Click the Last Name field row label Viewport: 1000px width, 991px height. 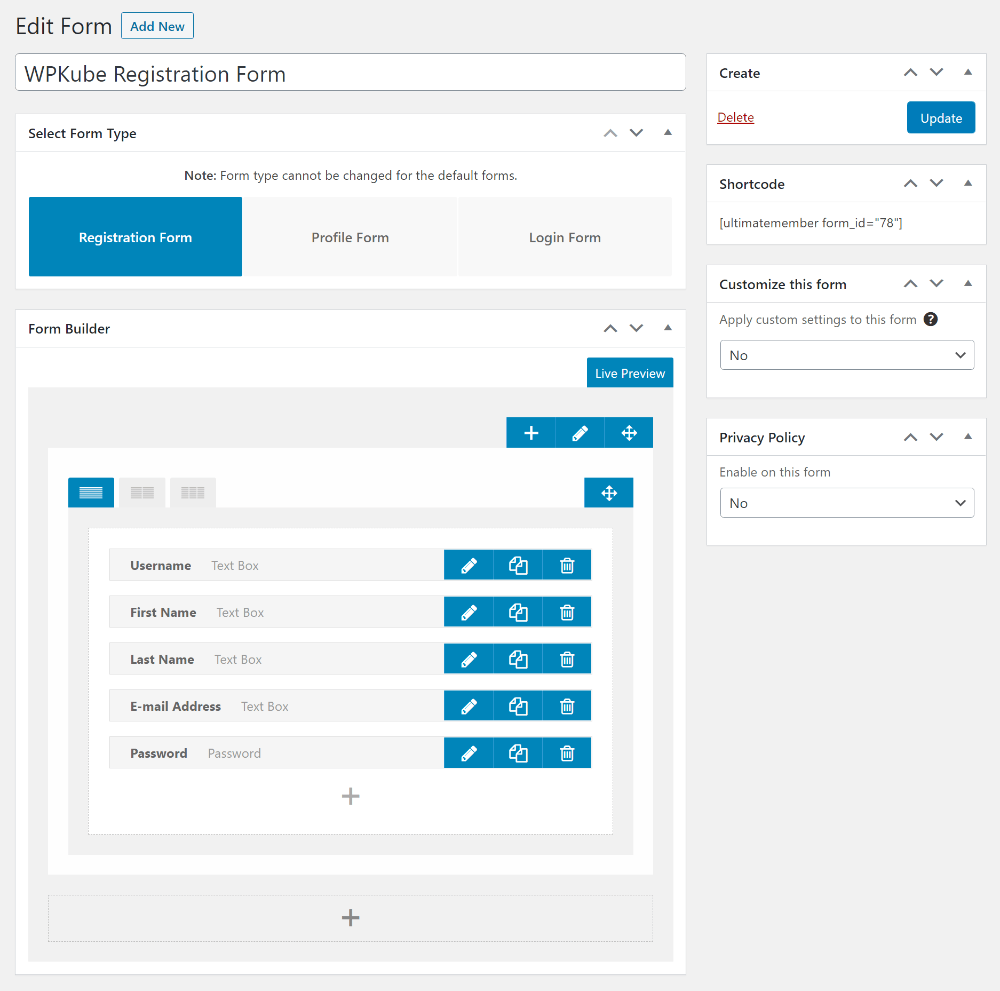[x=162, y=659]
